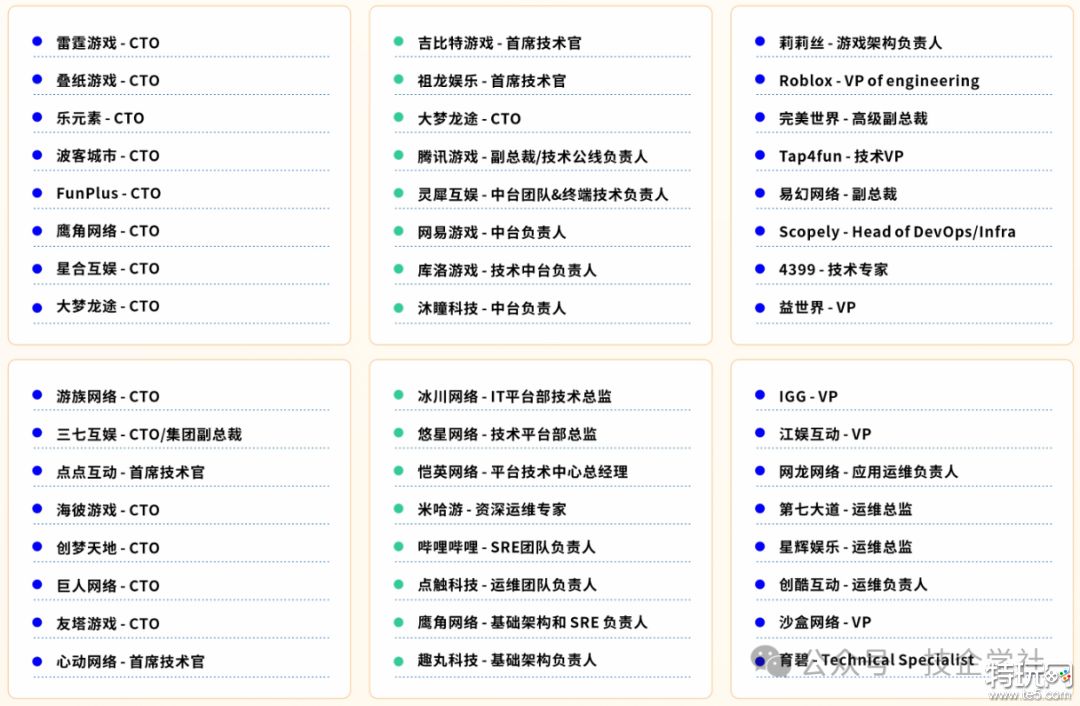Click the blue bullet beside 雷霆游戏 - CTO
Image resolution: width=1080 pixels, height=706 pixels.
[x=37, y=42]
